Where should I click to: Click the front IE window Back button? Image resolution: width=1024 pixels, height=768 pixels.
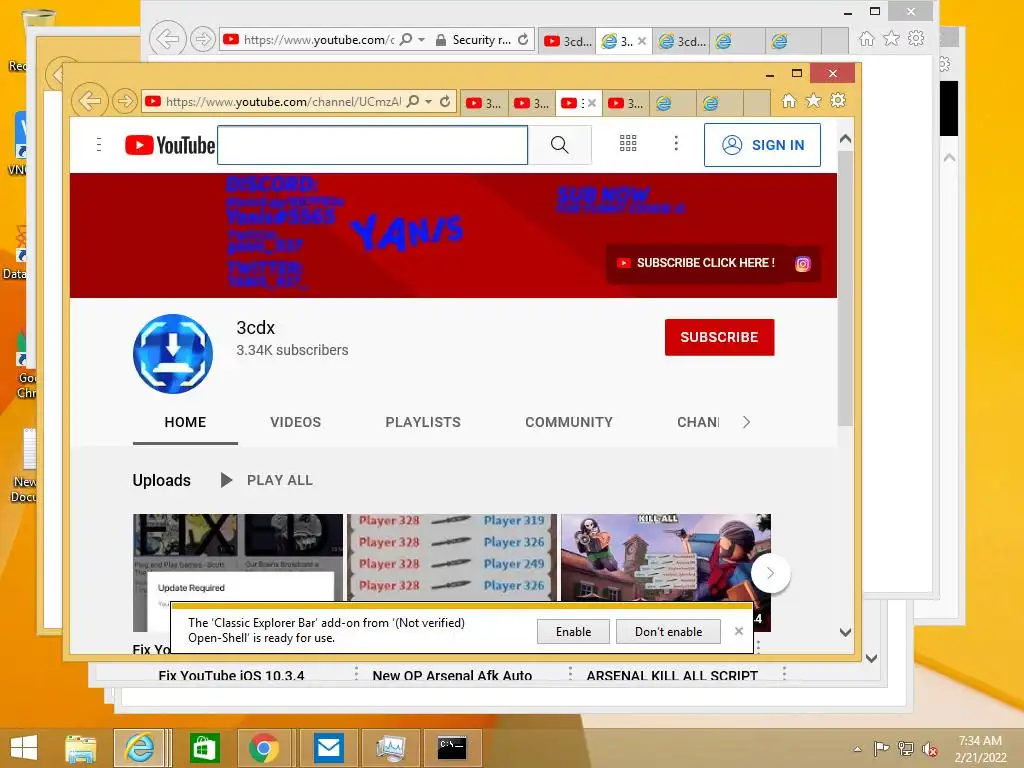(89, 101)
